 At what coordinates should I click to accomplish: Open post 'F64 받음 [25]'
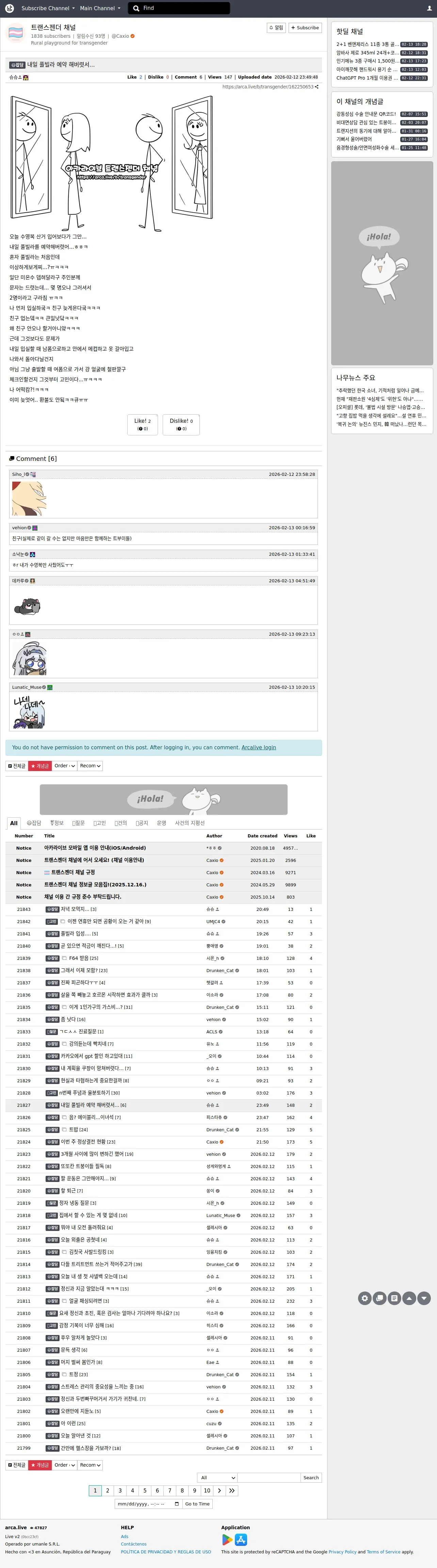point(83,958)
